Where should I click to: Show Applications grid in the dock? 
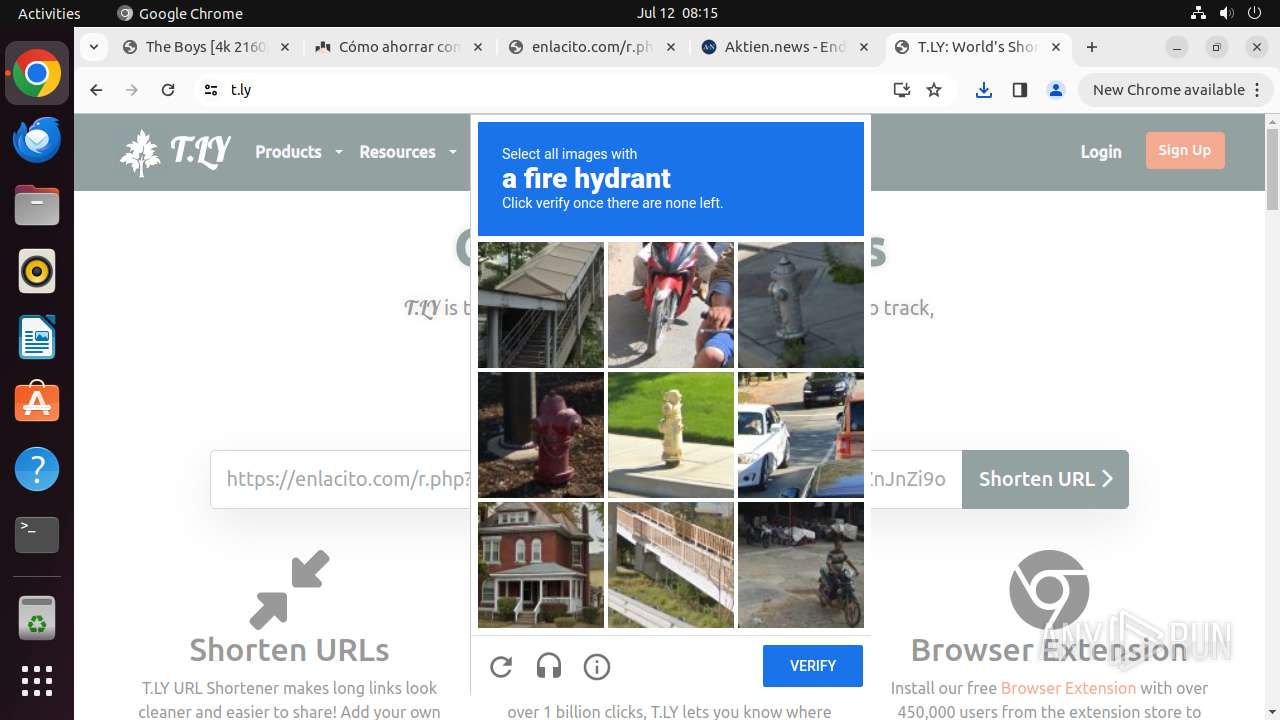coord(37,681)
